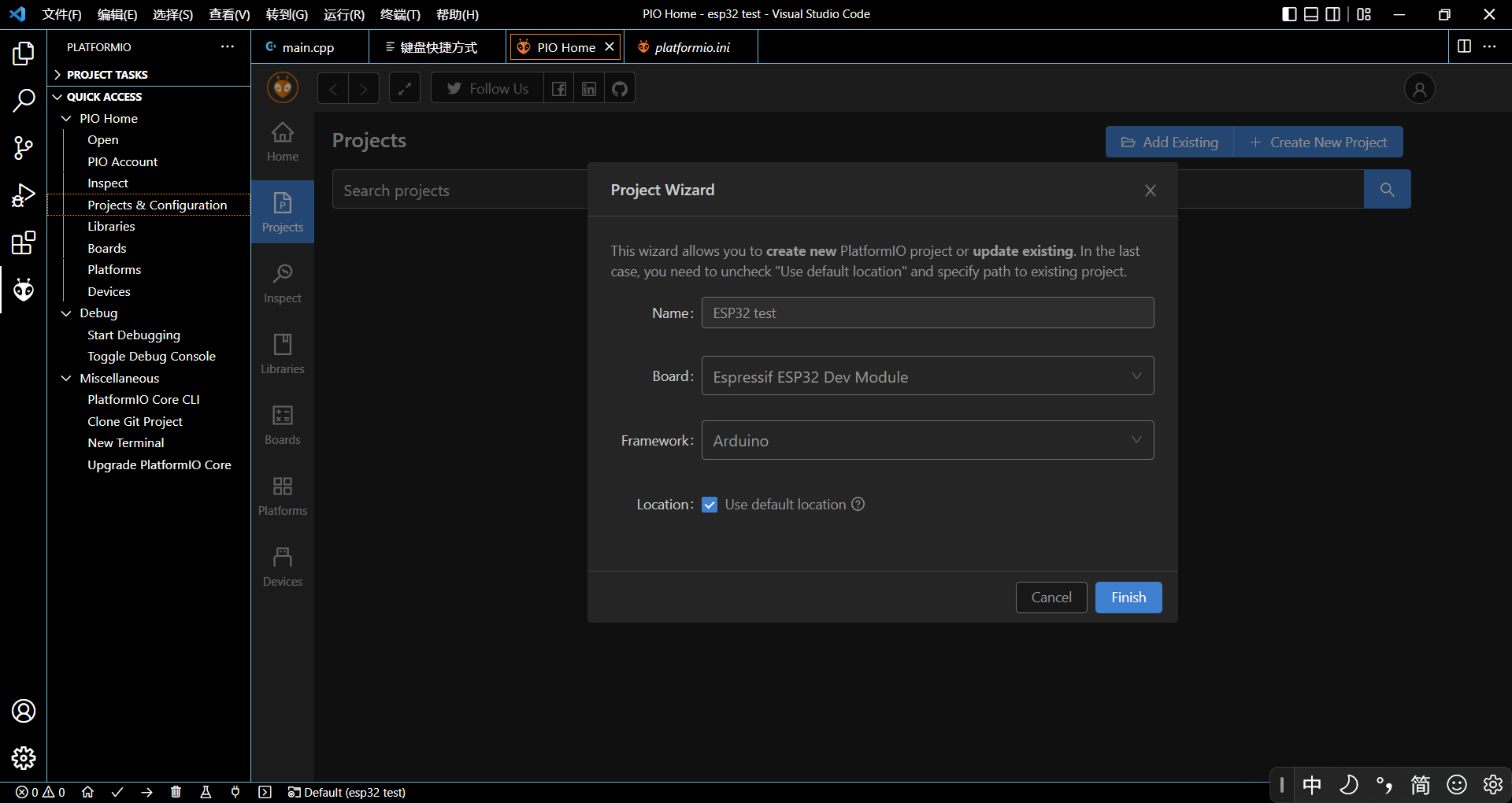Open the 文件(F) menu
Viewport: 1512px width, 803px height.
62,14
